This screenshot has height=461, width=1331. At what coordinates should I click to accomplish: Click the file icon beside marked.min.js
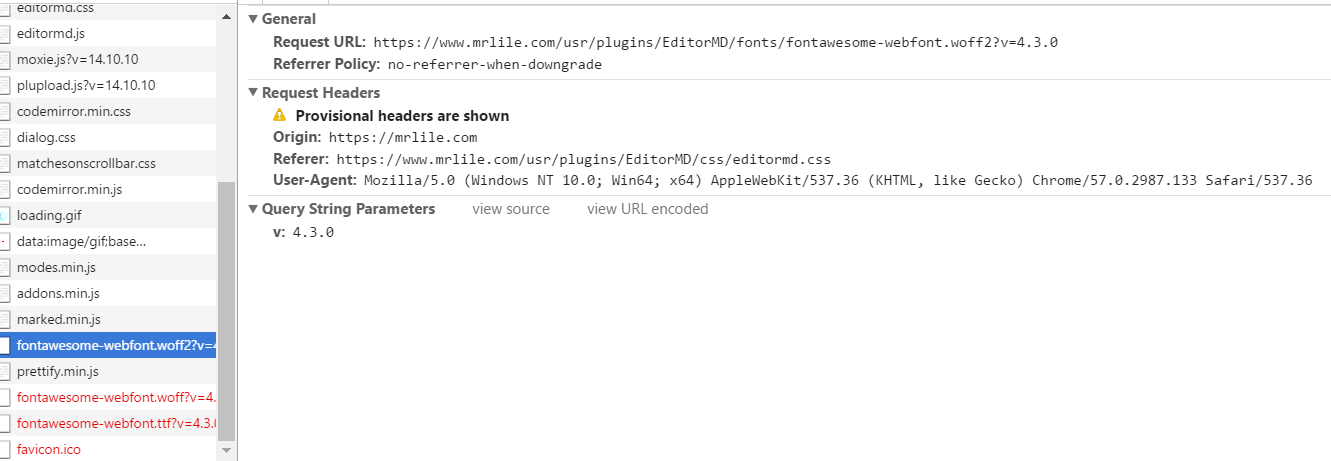[4, 320]
